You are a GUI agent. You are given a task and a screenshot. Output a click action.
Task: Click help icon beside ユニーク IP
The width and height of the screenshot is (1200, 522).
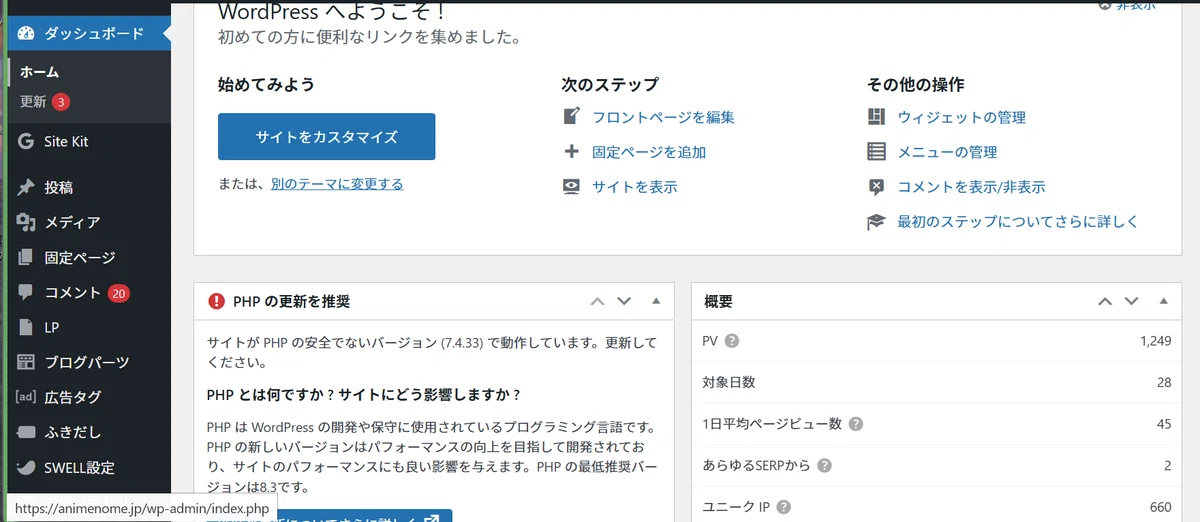pos(782,507)
